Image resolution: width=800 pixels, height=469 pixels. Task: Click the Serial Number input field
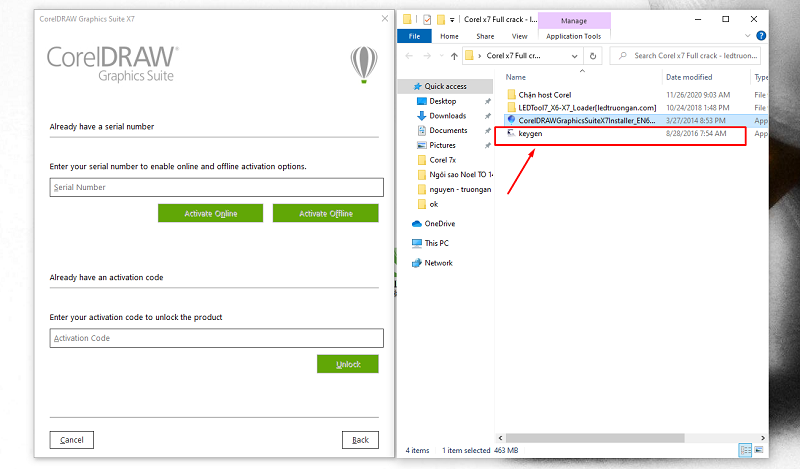click(216, 187)
